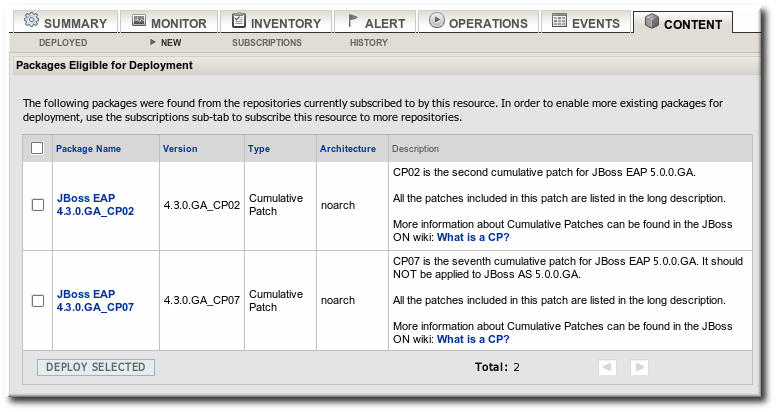
Task: Click the Summary tab gear icon
Action: (31, 21)
